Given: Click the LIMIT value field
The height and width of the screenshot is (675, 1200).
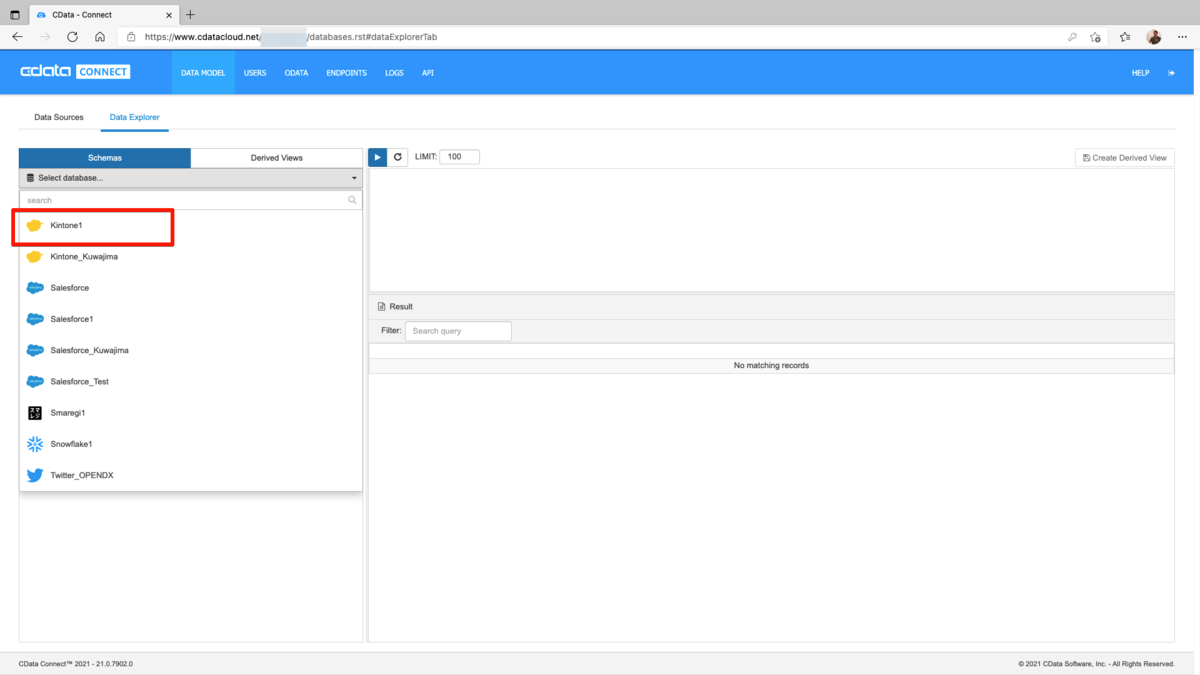Looking at the screenshot, I should coord(460,157).
